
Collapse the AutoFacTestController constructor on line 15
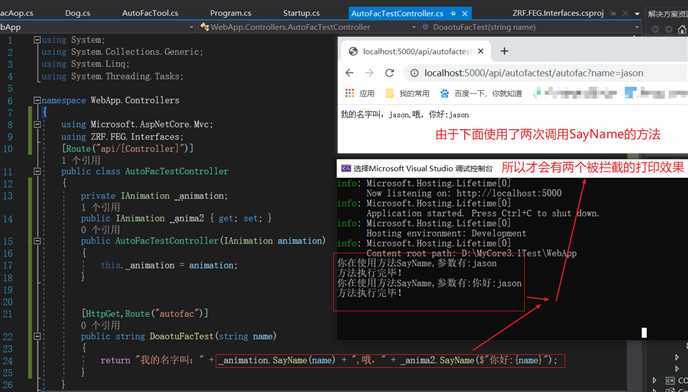37,241
